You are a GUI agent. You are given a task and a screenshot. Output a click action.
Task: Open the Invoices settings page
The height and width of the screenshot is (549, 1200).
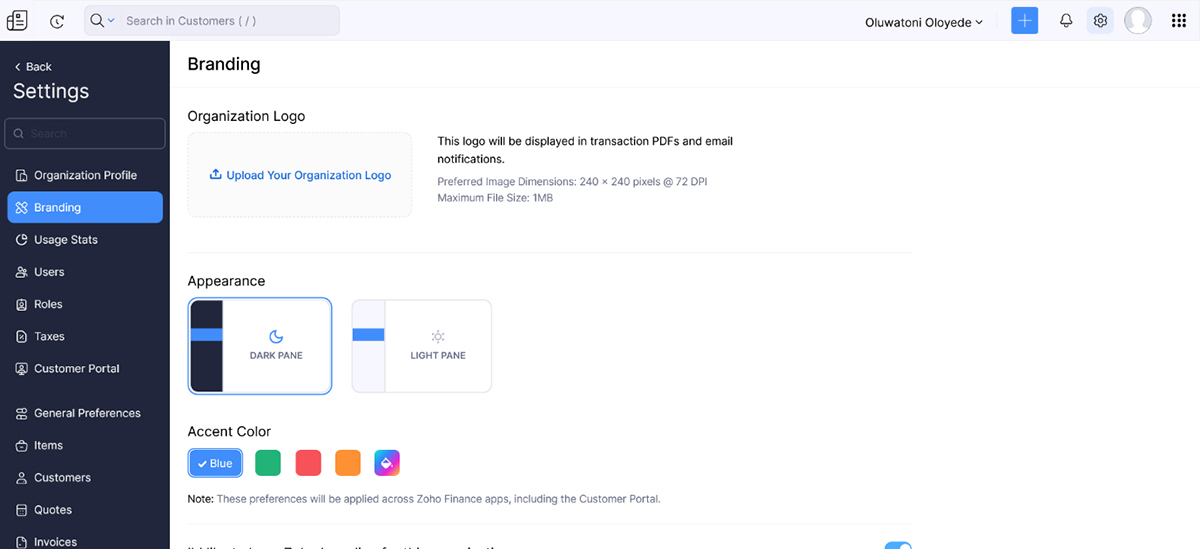85,541
